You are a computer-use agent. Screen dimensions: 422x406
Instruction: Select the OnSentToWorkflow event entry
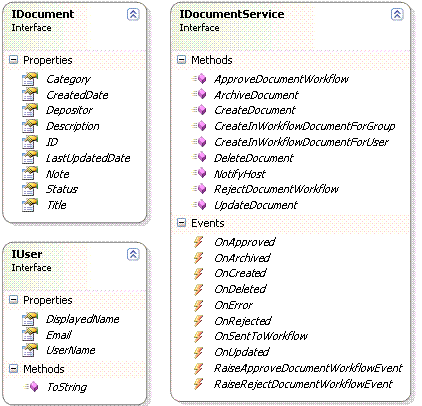coord(261,336)
